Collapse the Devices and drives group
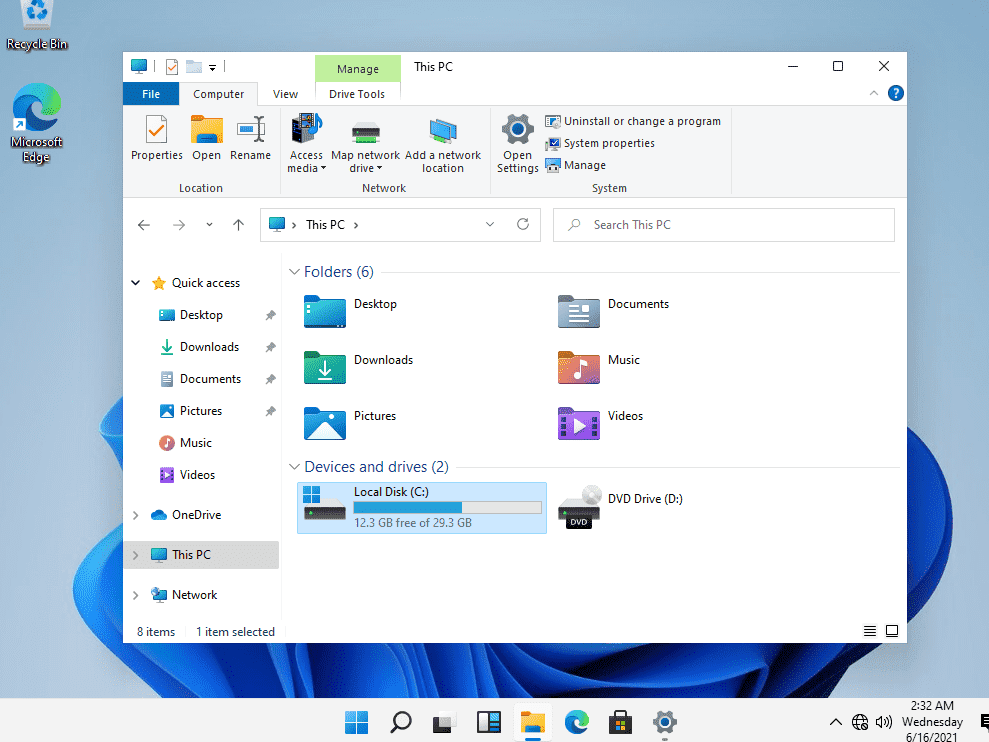This screenshot has width=989, height=742. (x=294, y=467)
